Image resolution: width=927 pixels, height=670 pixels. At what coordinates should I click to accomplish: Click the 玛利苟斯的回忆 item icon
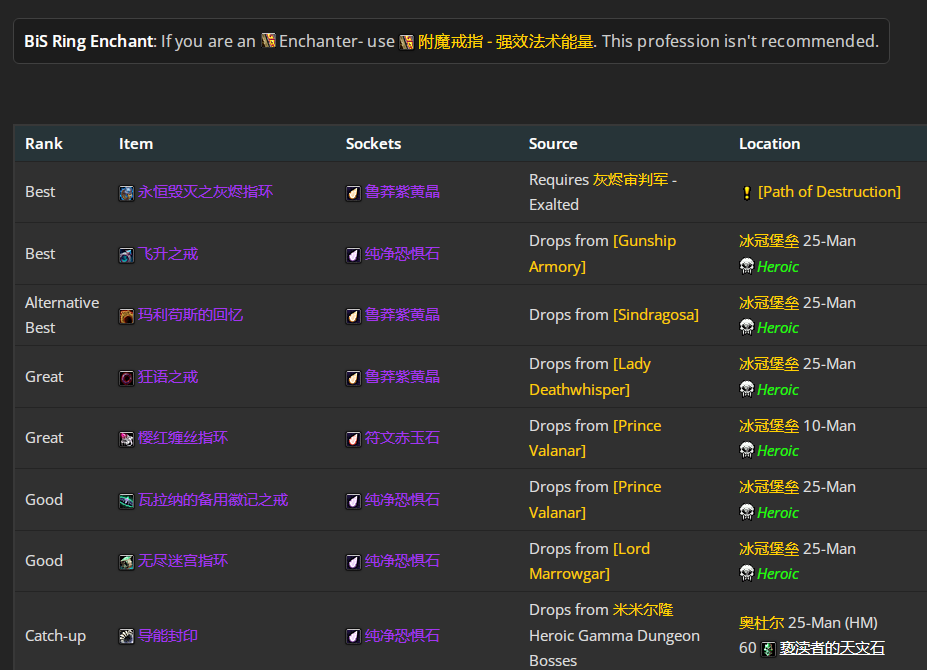(126, 316)
